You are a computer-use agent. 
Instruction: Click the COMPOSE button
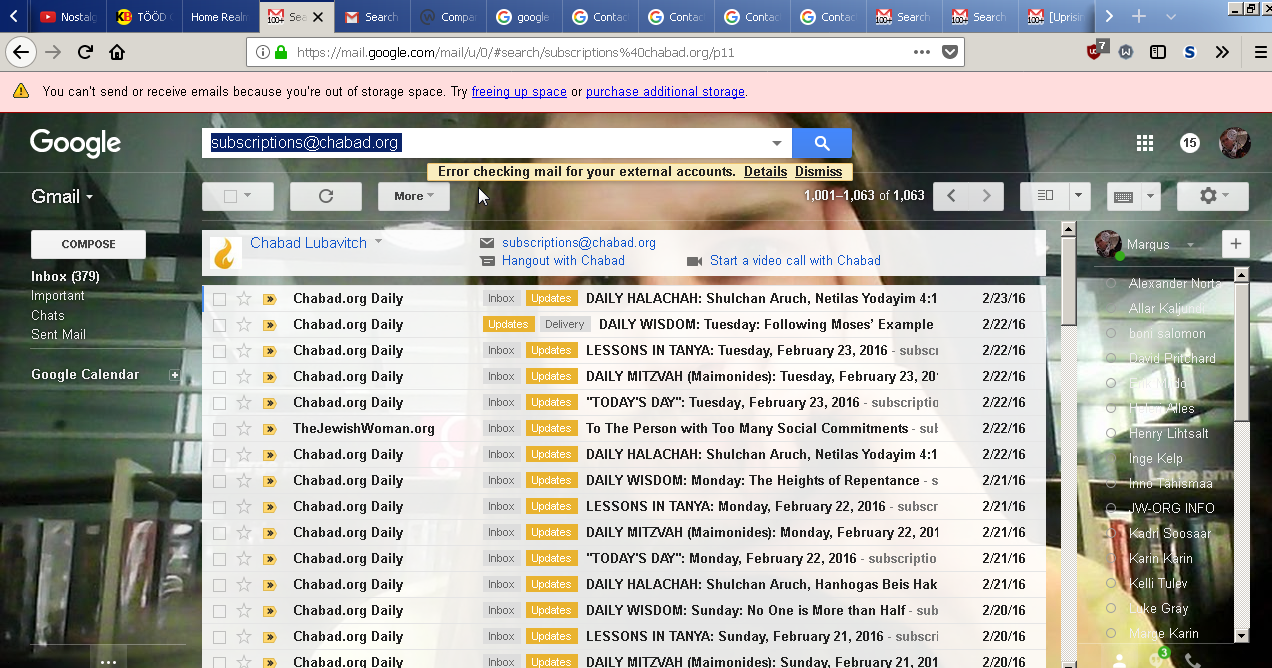(x=88, y=244)
